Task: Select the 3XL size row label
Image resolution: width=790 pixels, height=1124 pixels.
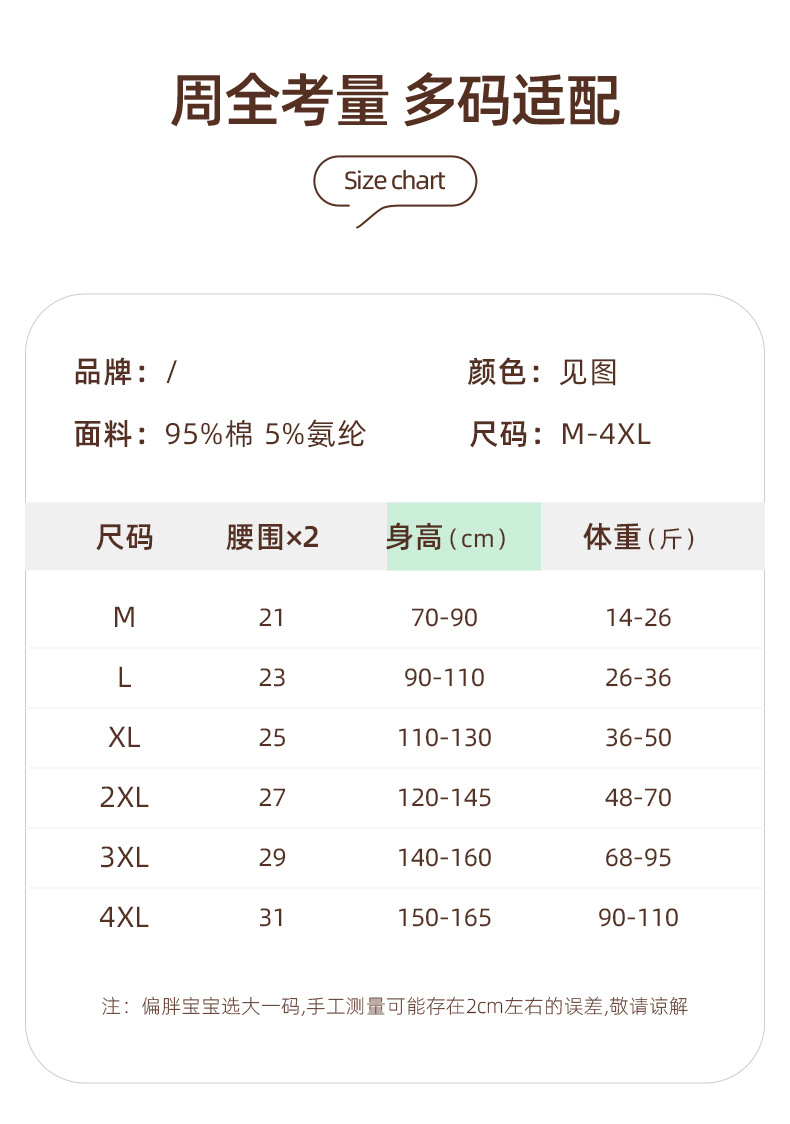Action: click(124, 858)
